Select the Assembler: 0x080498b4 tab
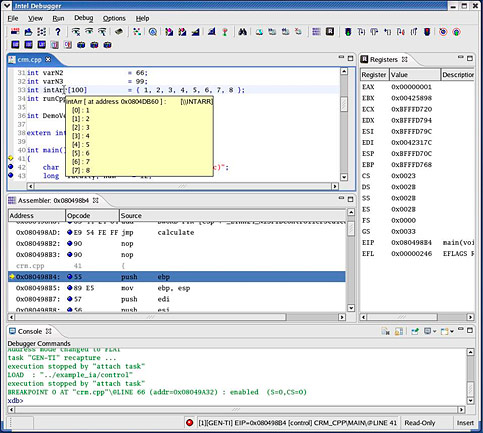The width and height of the screenshot is (483, 433). (53, 200)
